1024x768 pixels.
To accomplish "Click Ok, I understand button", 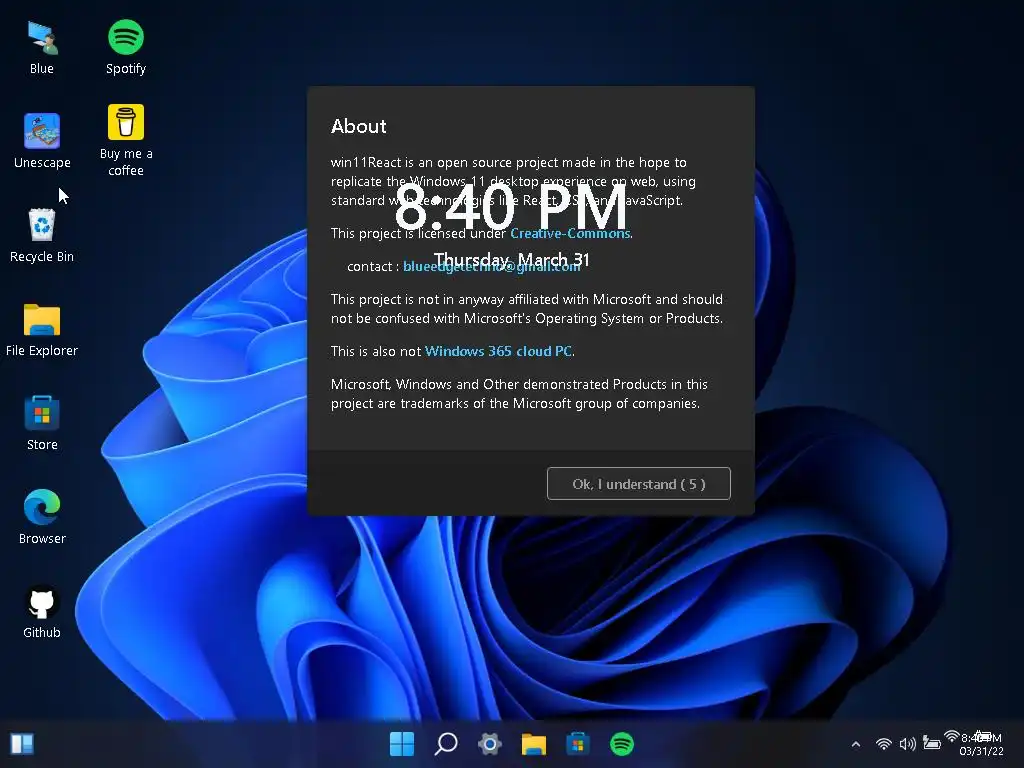I will (x=639, y=484).
